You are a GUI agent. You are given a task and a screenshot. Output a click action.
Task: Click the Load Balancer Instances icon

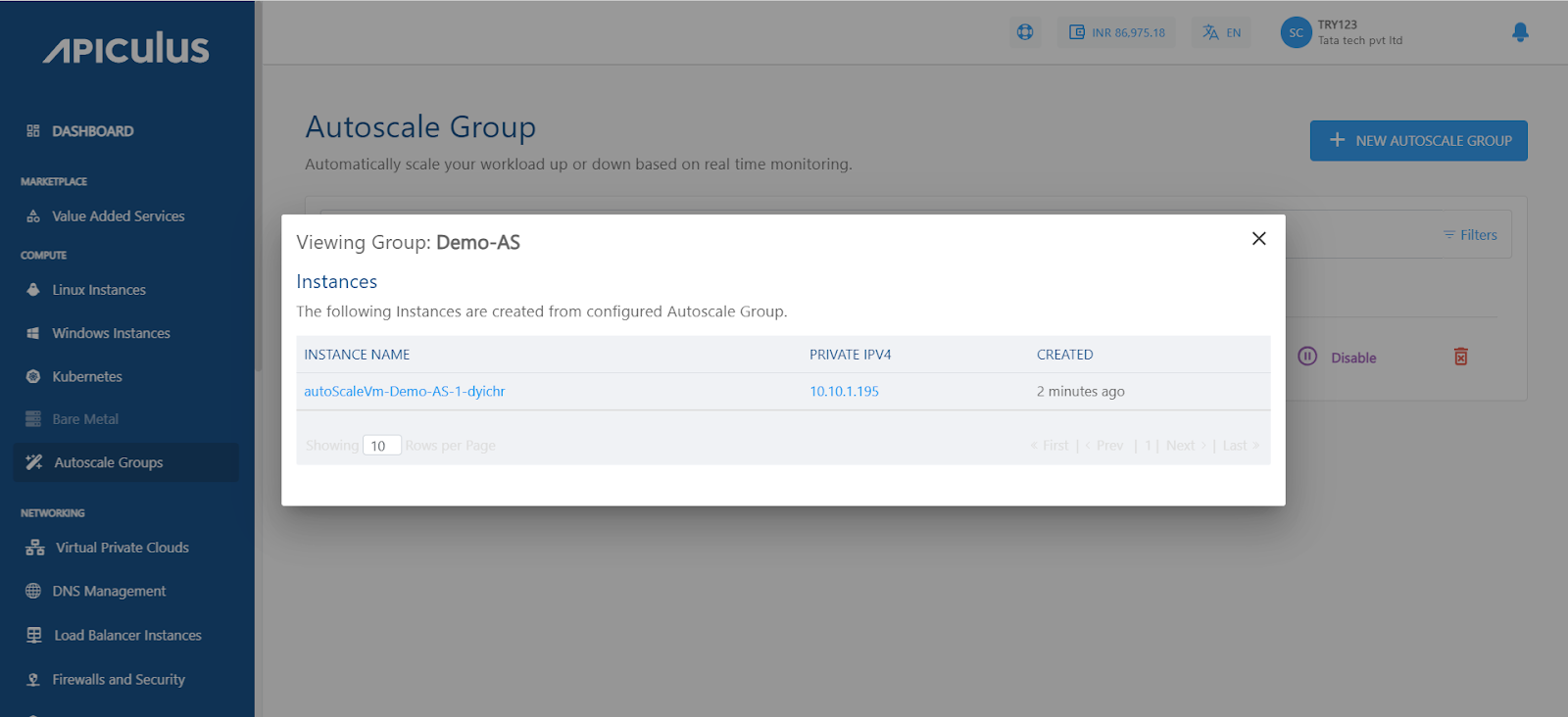[x=34, y=635]
